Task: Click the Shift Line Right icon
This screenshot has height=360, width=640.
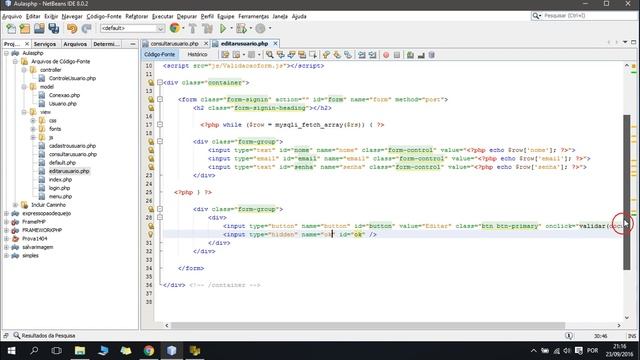Action: [x=372, y=55]
